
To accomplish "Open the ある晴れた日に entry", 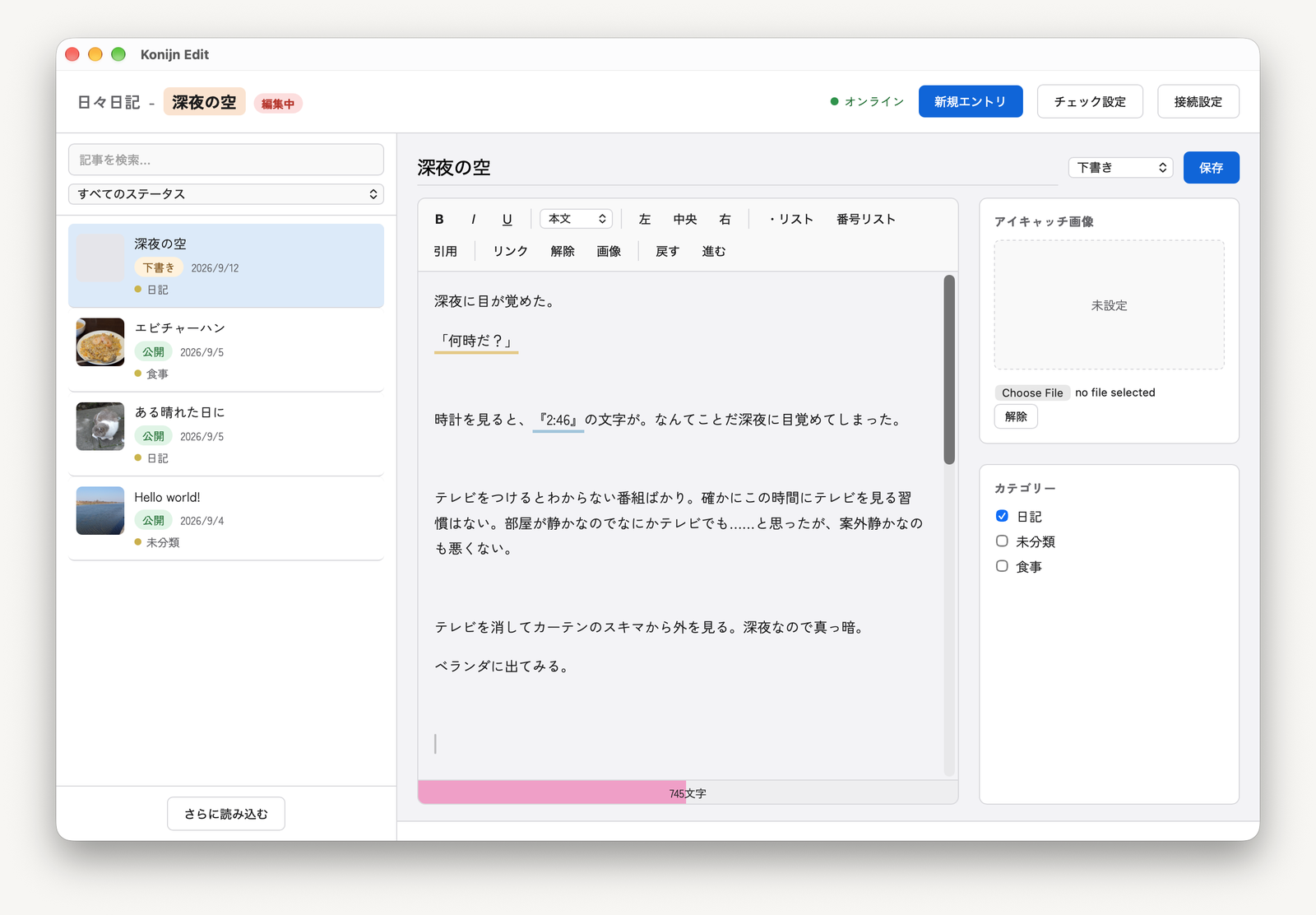I will click(226, 434).
